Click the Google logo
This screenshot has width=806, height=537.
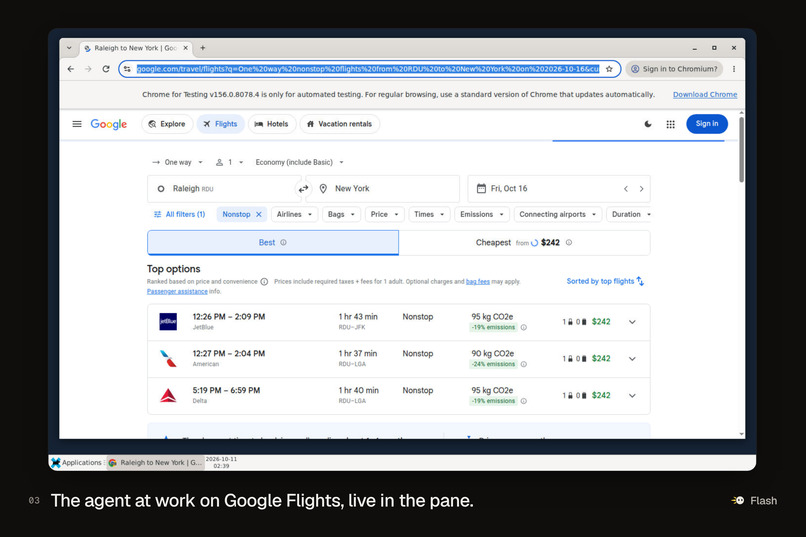[x=108, y=124]
